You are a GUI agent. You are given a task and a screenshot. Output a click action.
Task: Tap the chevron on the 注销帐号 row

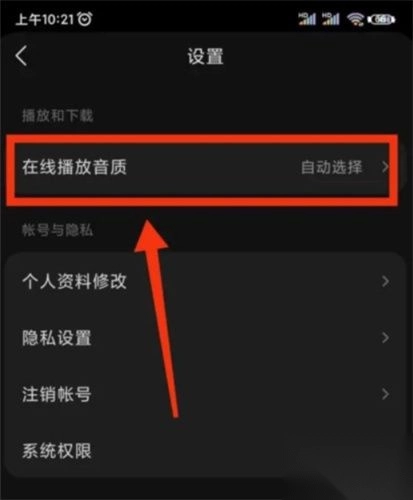click(x=386, y=394)
